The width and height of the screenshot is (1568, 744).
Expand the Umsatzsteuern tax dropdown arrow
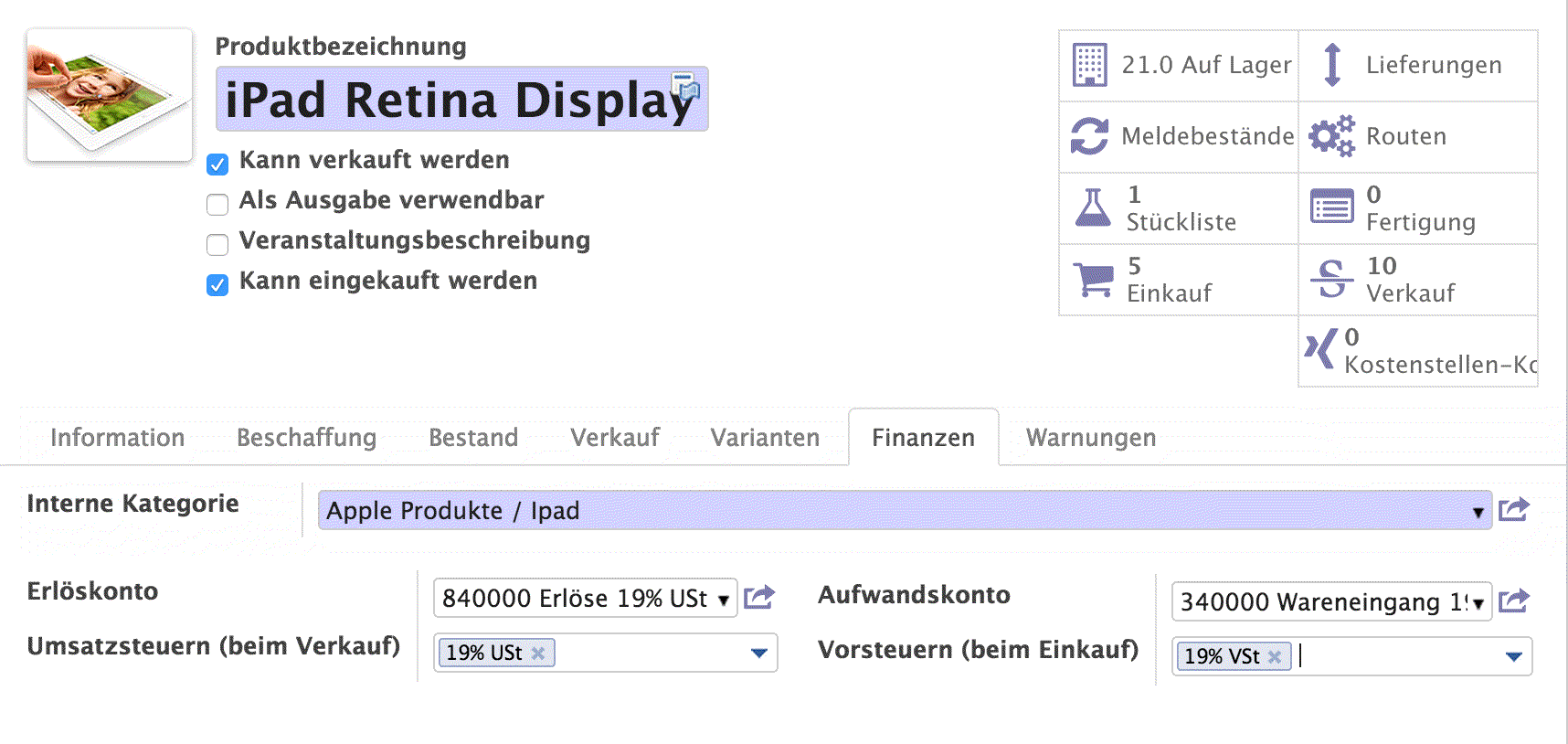pos(758,654)
